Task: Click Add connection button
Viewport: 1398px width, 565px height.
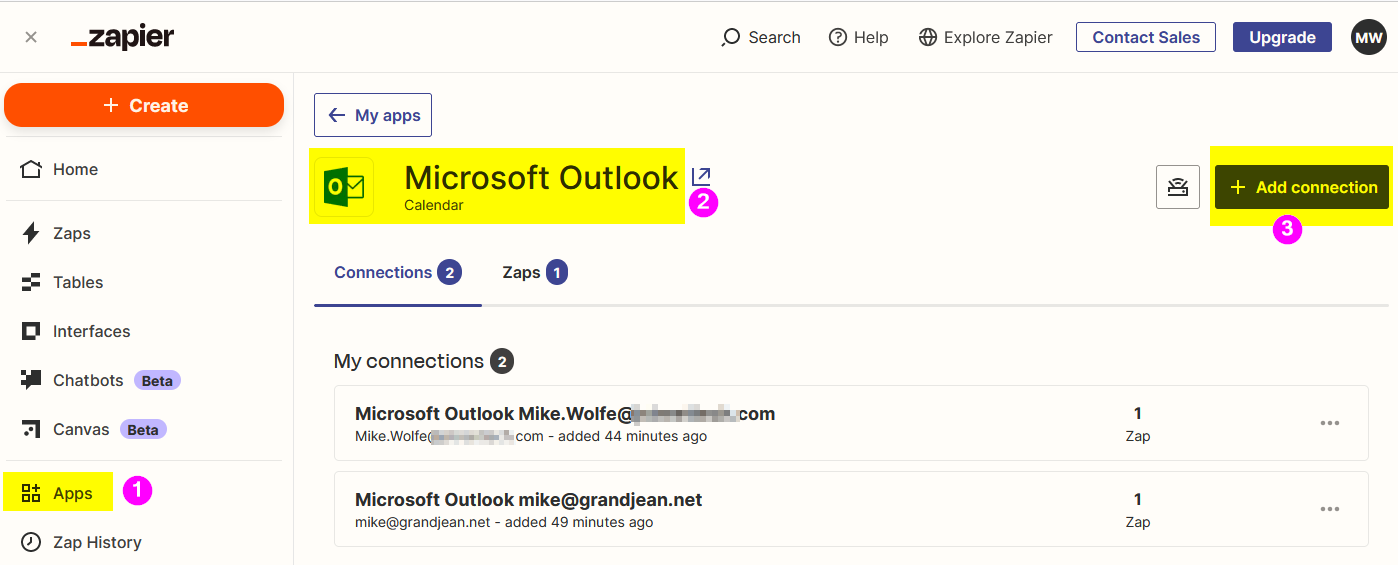Action: pos(1302,187)
